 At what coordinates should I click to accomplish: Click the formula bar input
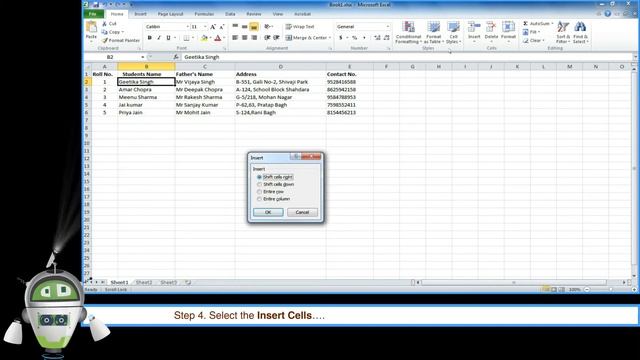click(408, 57)
